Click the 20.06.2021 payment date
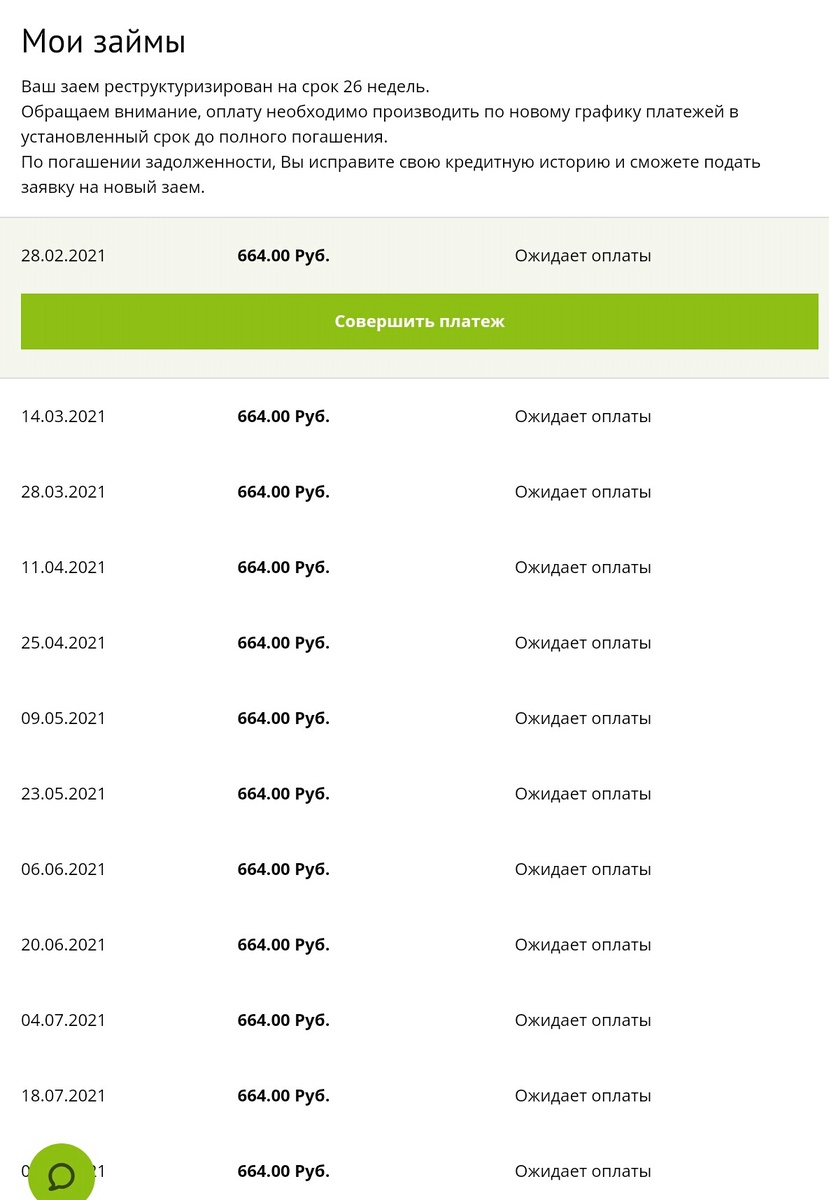Viewport: 829px width, 1200px height. 63,945
